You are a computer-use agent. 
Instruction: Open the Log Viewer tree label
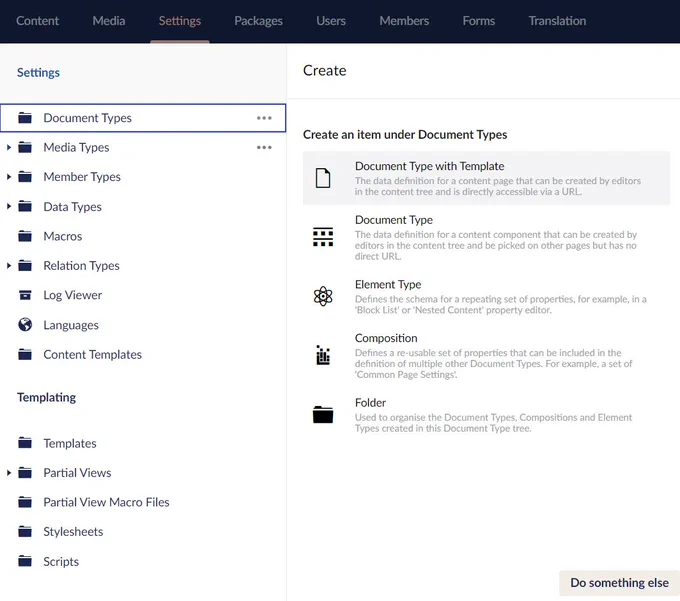[x=73, y=295]
